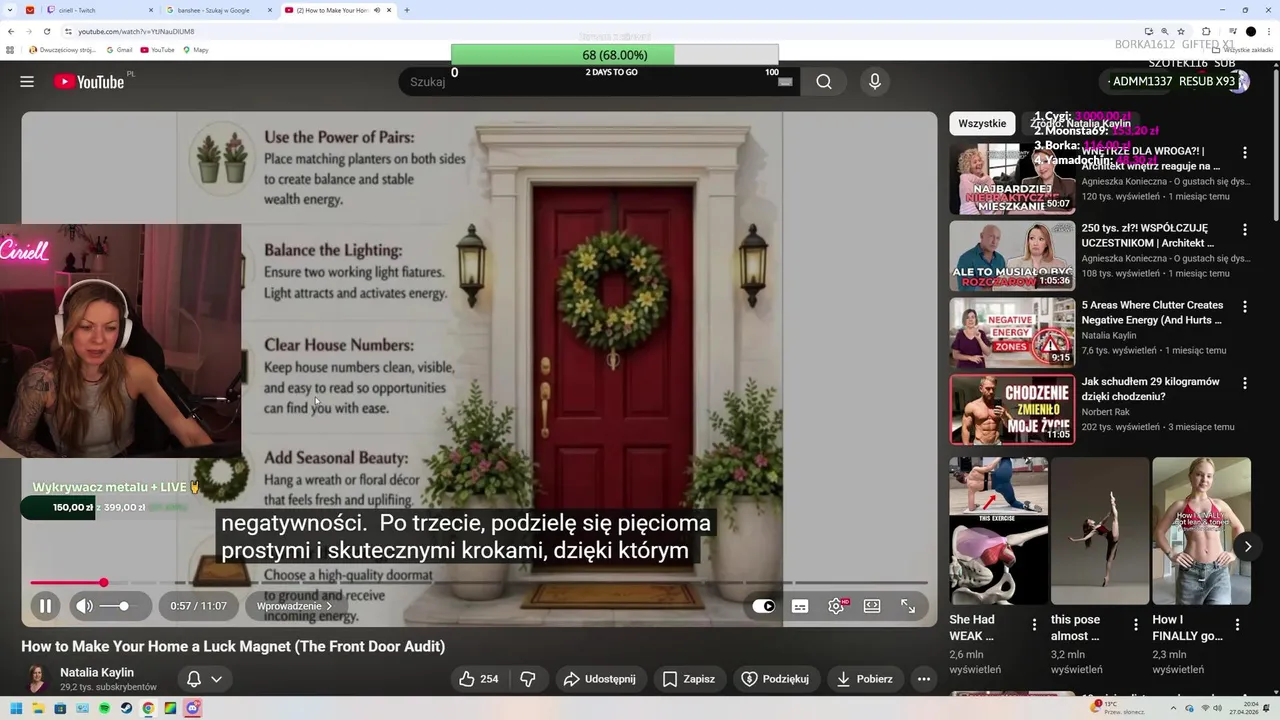Go to YouTube home via logo
Screen dimensions: 1280x720
[89, 82]
